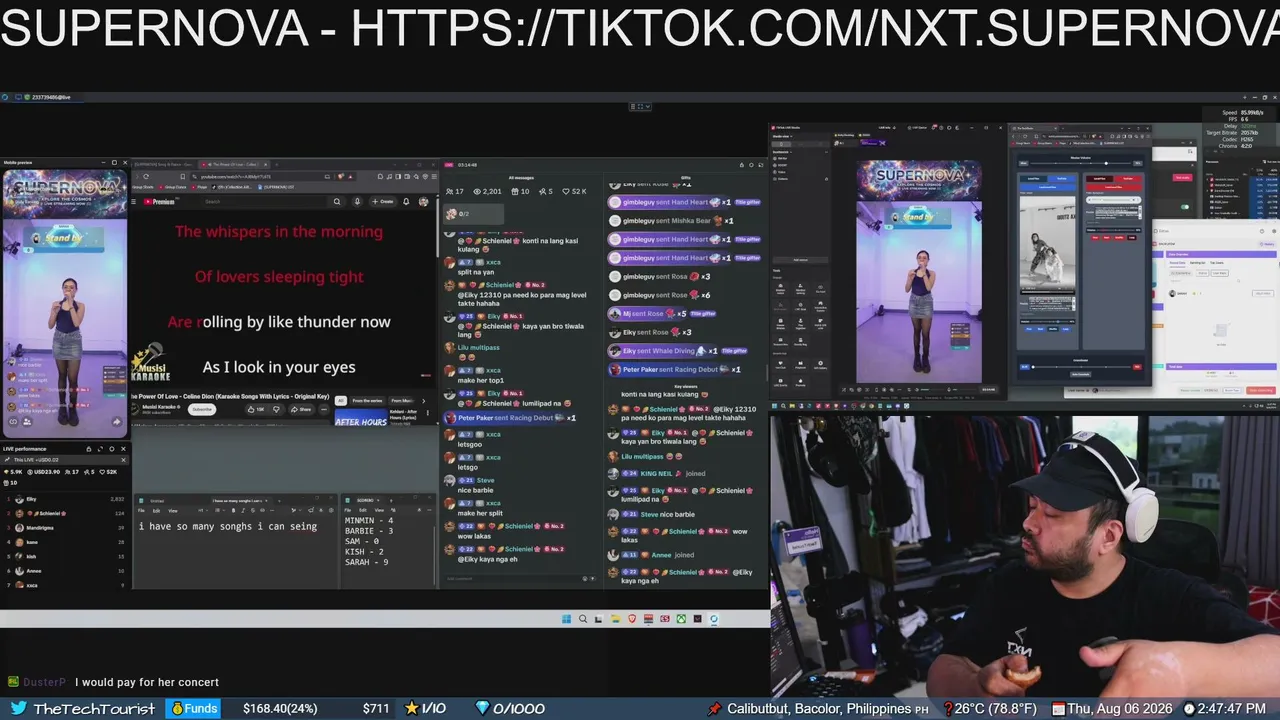This screenshot has height=720, width=1280.
Task: Open KING NEIL in Key viewers
Action: [x=657, y=473]
